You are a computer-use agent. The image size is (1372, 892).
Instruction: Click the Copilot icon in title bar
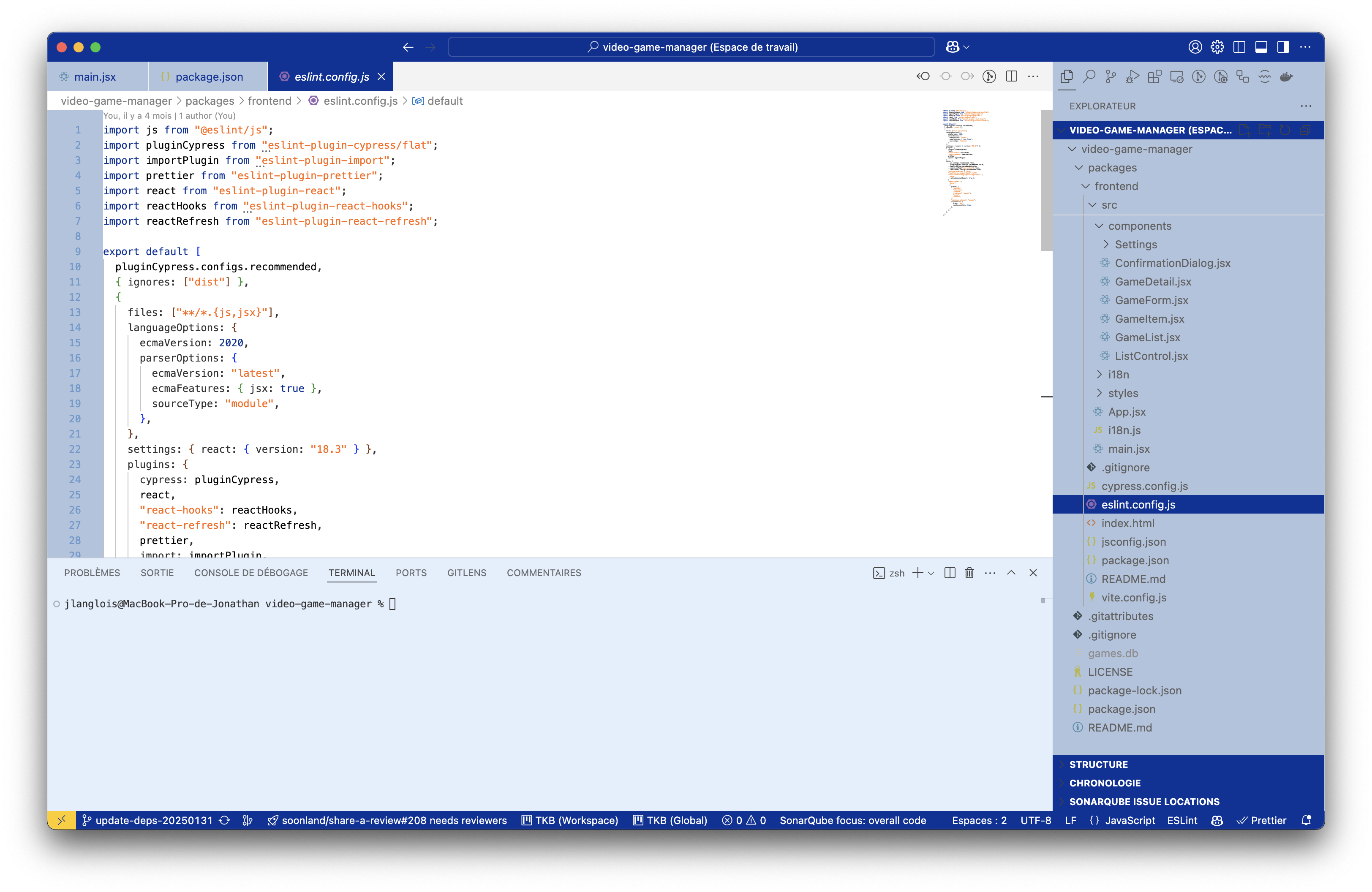click(x=952, y=47)
